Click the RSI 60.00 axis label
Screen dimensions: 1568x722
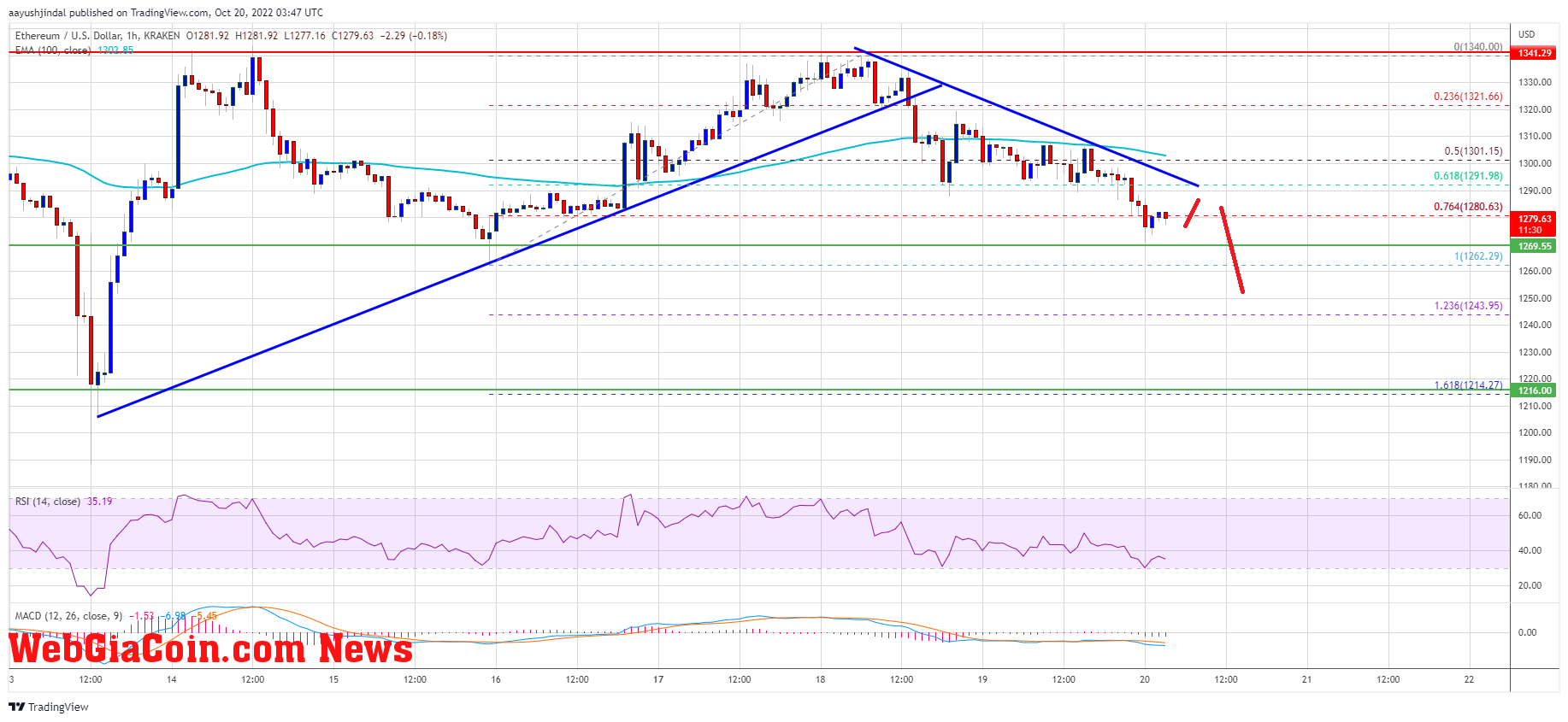point(1530,515)
